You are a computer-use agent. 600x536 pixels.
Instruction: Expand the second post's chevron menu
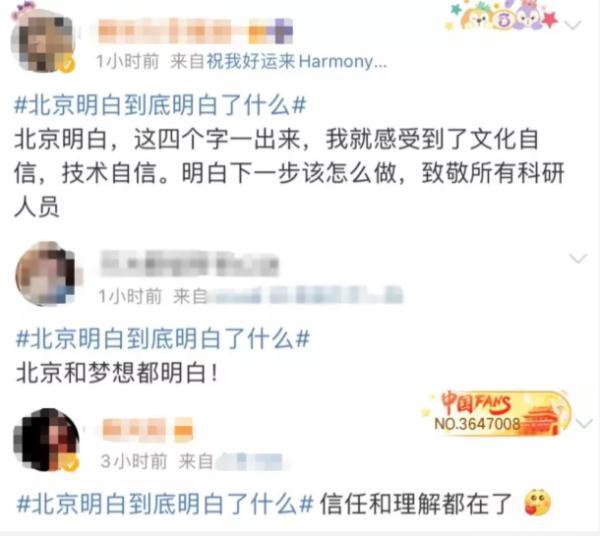tap(578, 258)
